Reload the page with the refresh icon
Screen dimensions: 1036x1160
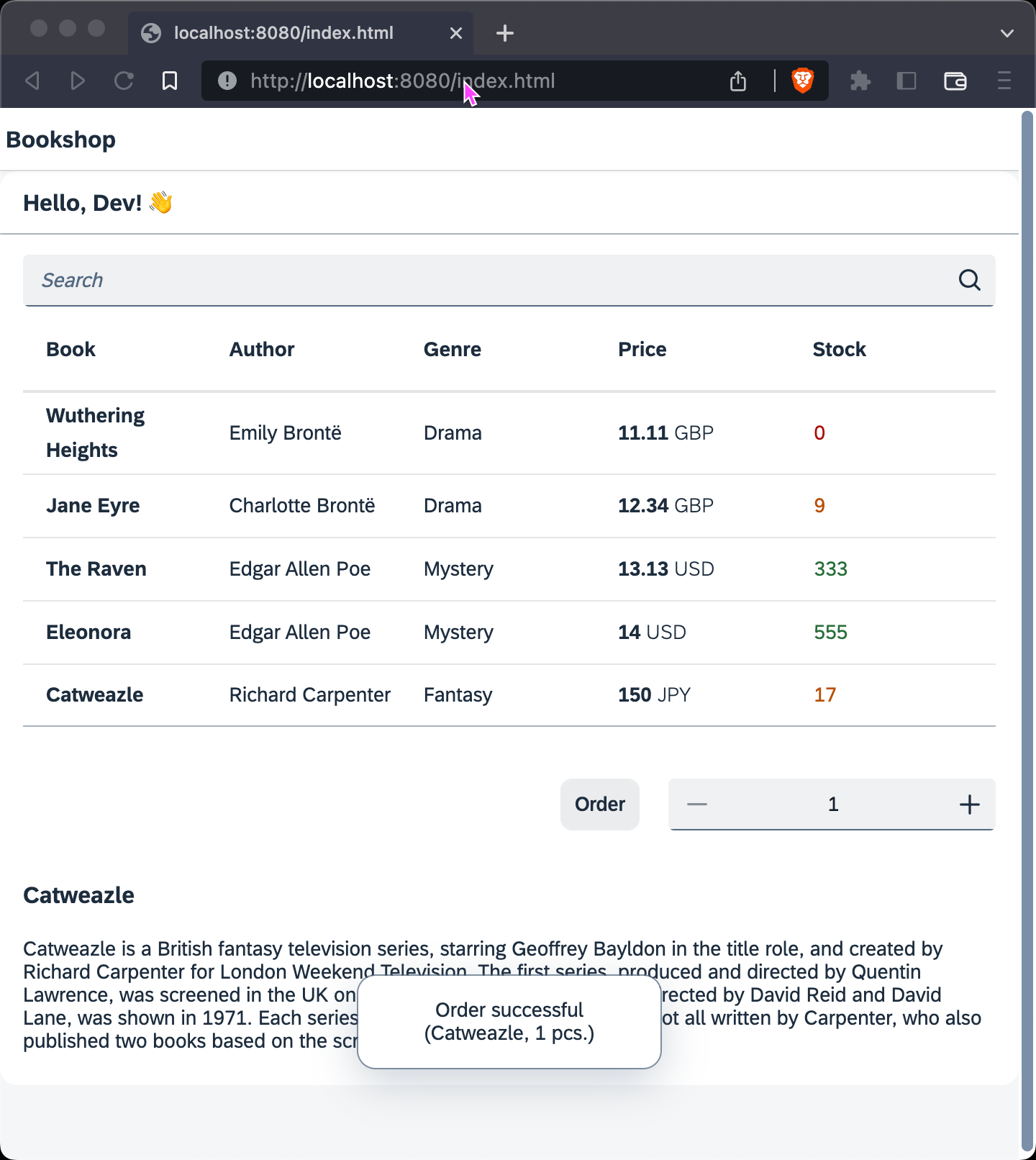click(124, 81)
